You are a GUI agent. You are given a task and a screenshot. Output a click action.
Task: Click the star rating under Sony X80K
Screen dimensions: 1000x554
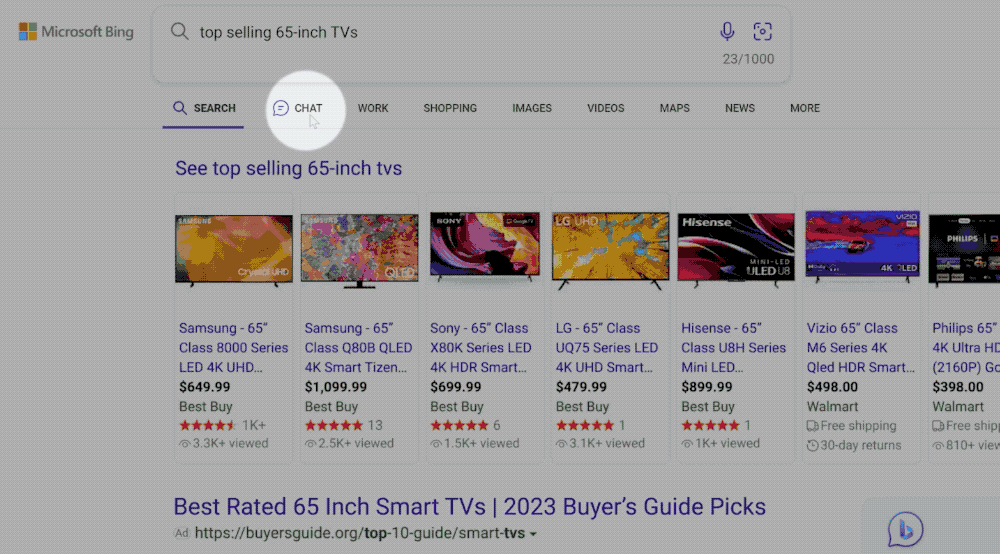(x=459, y=425)
